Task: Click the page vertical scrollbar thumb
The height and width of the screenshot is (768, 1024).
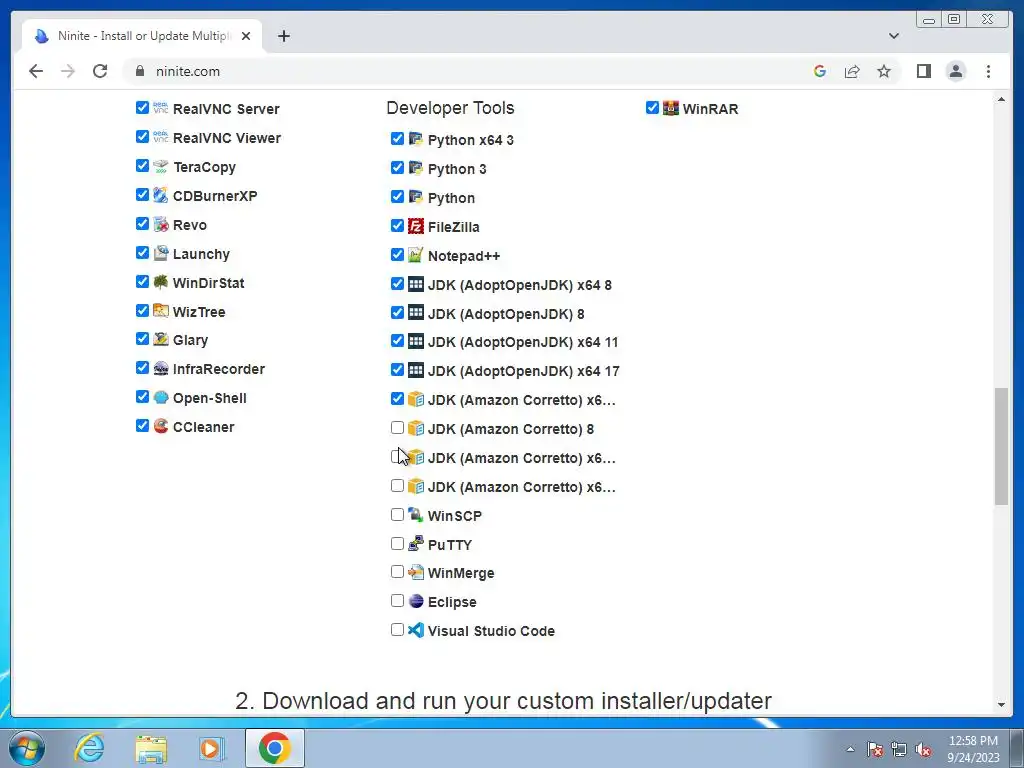Action: (1001, 445)
